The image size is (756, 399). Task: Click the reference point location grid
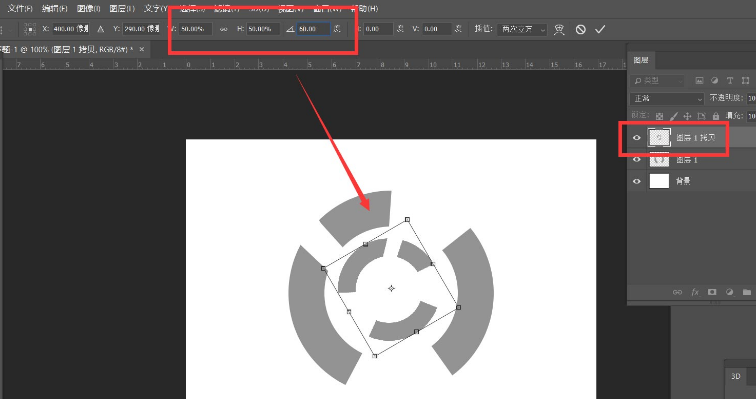[x=30, y=29]
